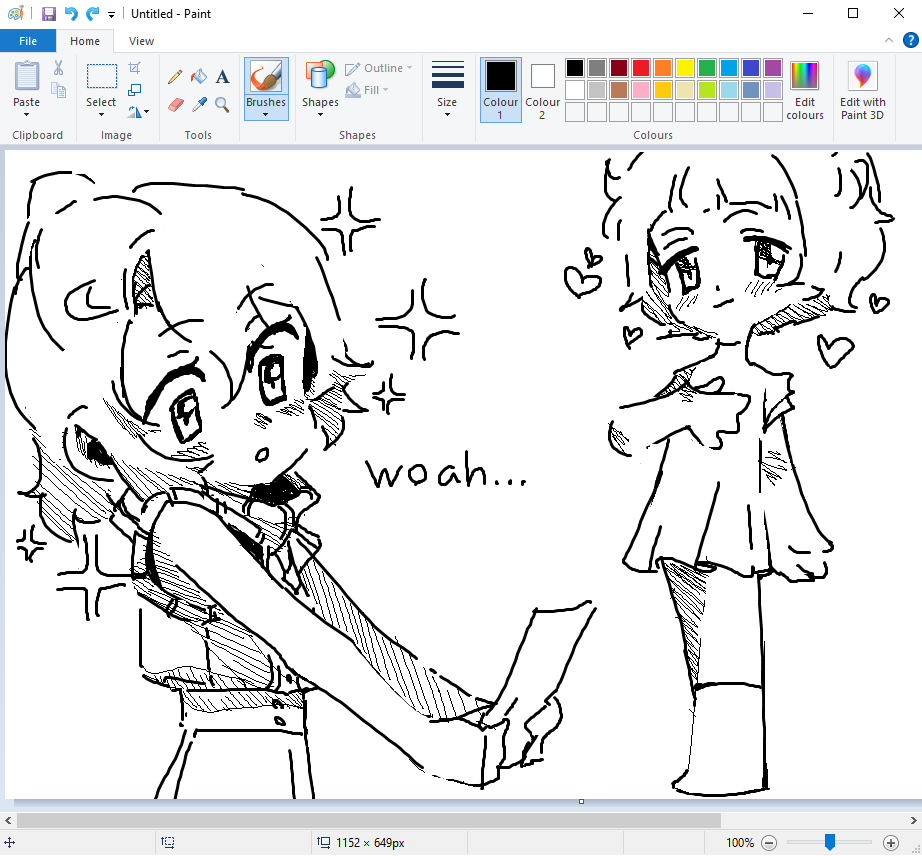Click the horizontal scrollbar thumb
The image size is (922, 856).
369,820
